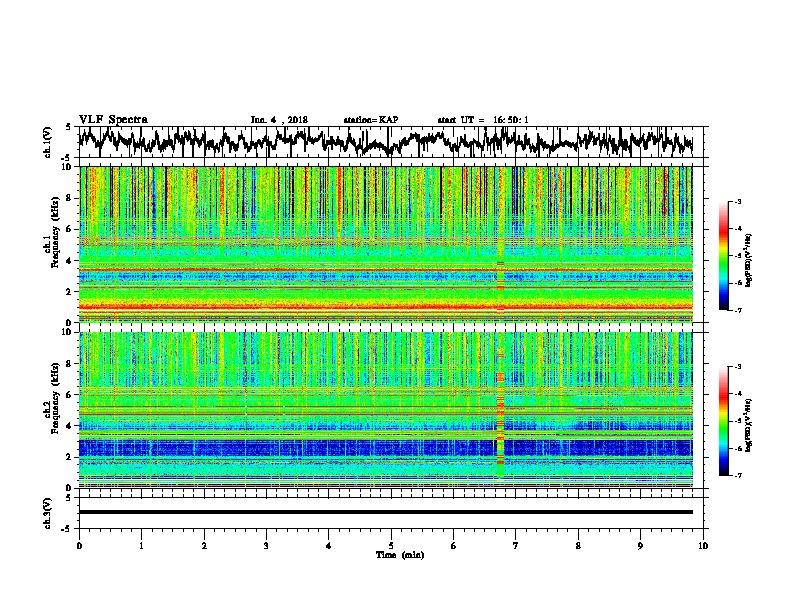Click the red 1 kHz band in ch.1 spectrogram
This screenshot has width=792, height=612.
[385, 307]
